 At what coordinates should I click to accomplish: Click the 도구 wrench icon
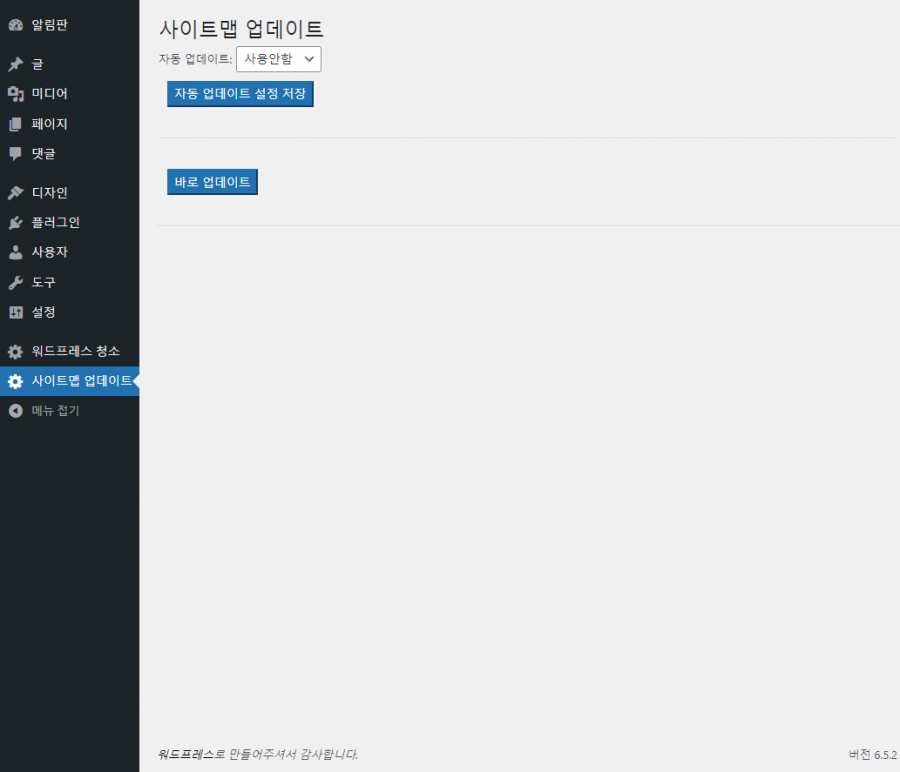click(x=15, y=282)
